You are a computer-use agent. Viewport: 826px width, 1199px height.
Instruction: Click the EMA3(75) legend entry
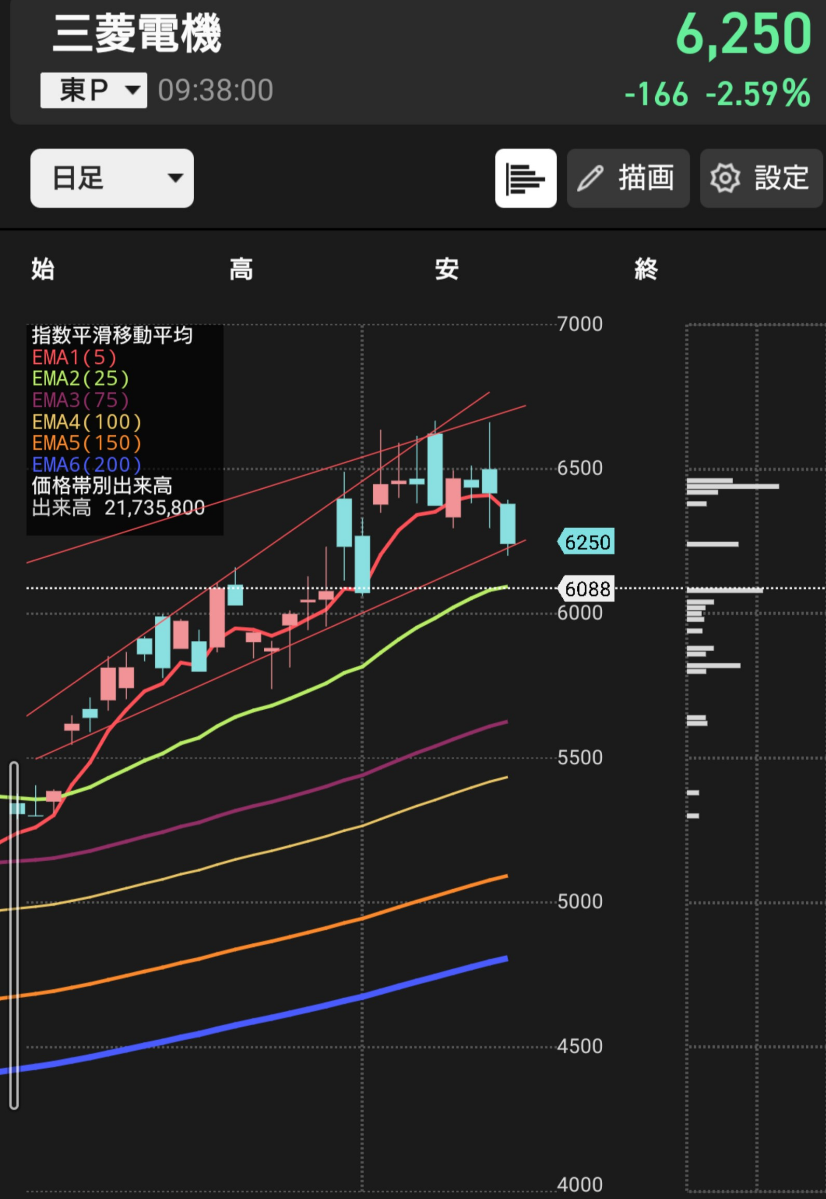point(80,400)
